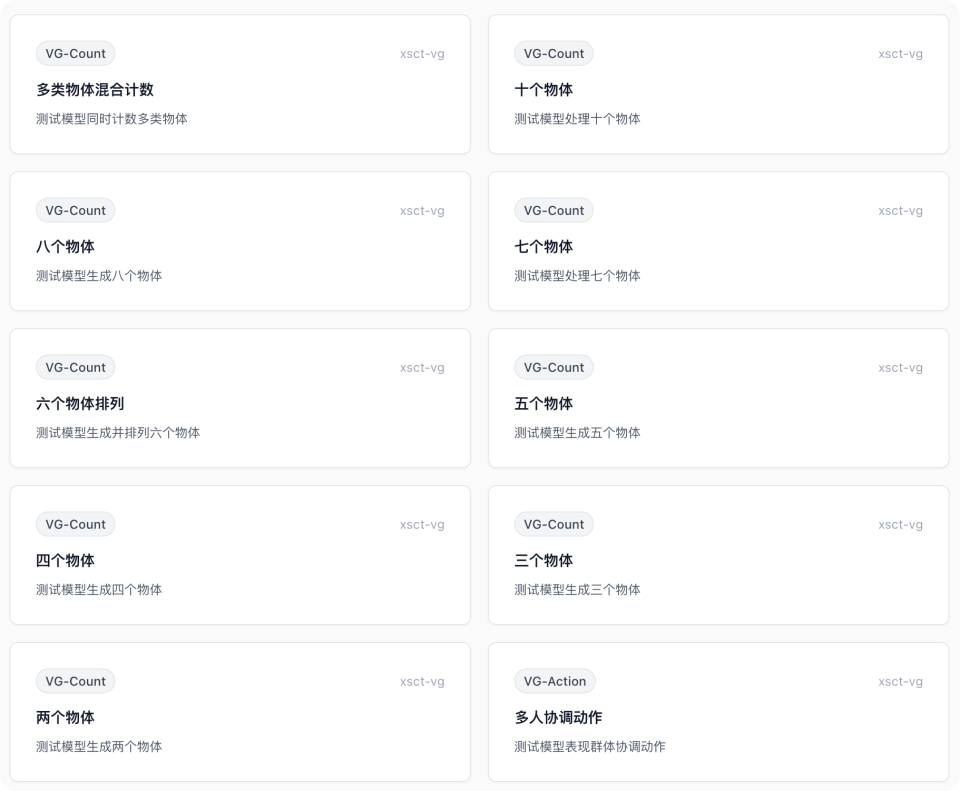The image size is (960, 791).
Task: Click the VG-Count badge on 三个物体 card
Action: tap(553, 524)
